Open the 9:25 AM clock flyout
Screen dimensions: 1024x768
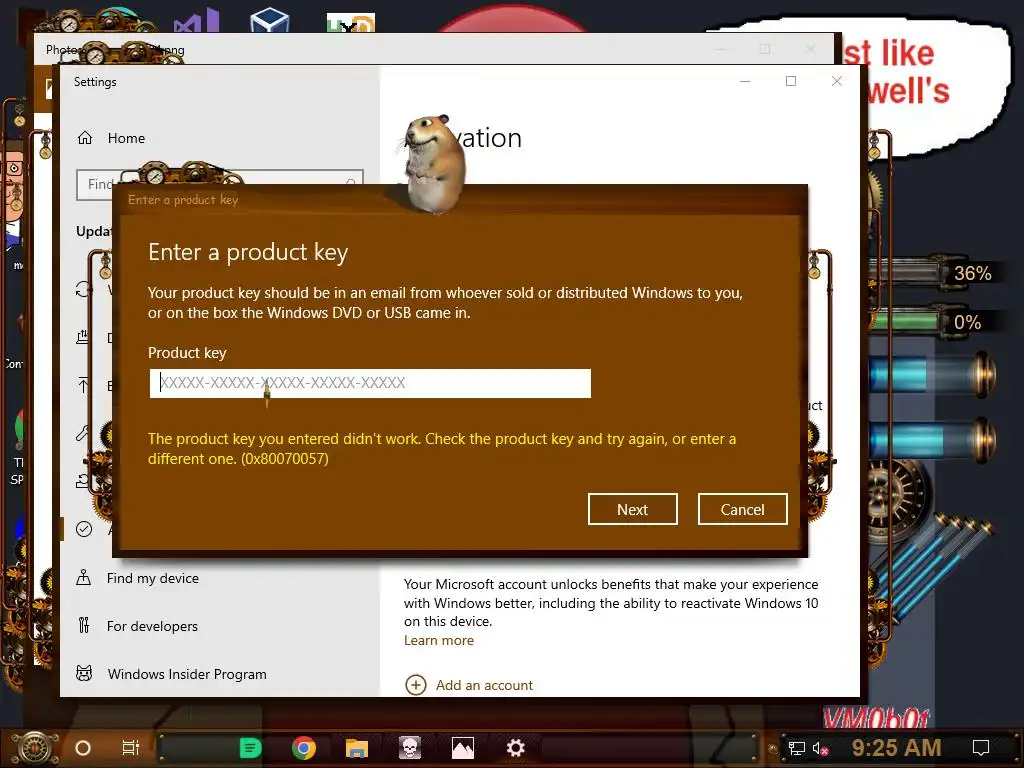click(896, 748)
